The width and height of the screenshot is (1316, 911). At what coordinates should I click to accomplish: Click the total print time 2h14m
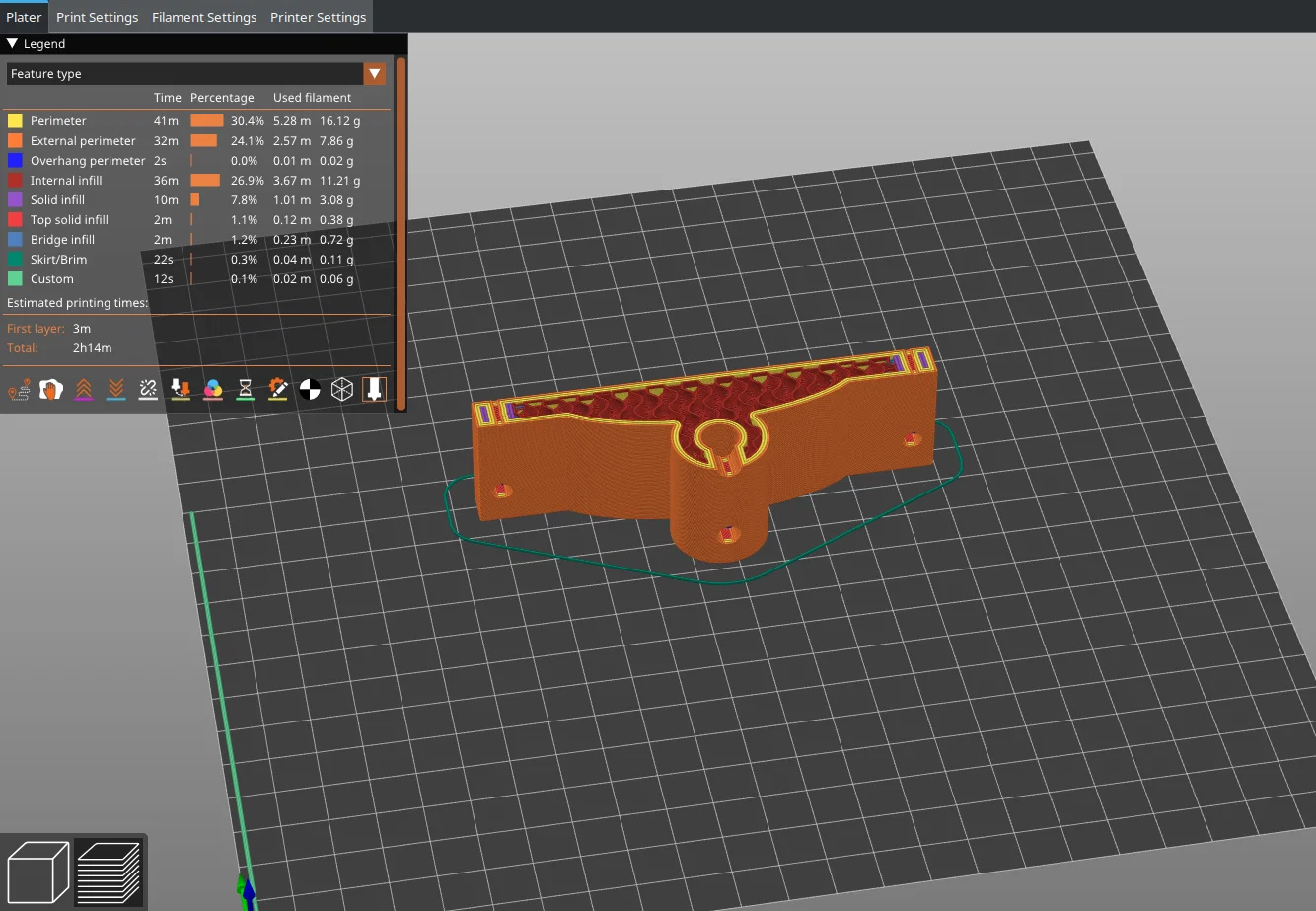click(x=92, y=348)
